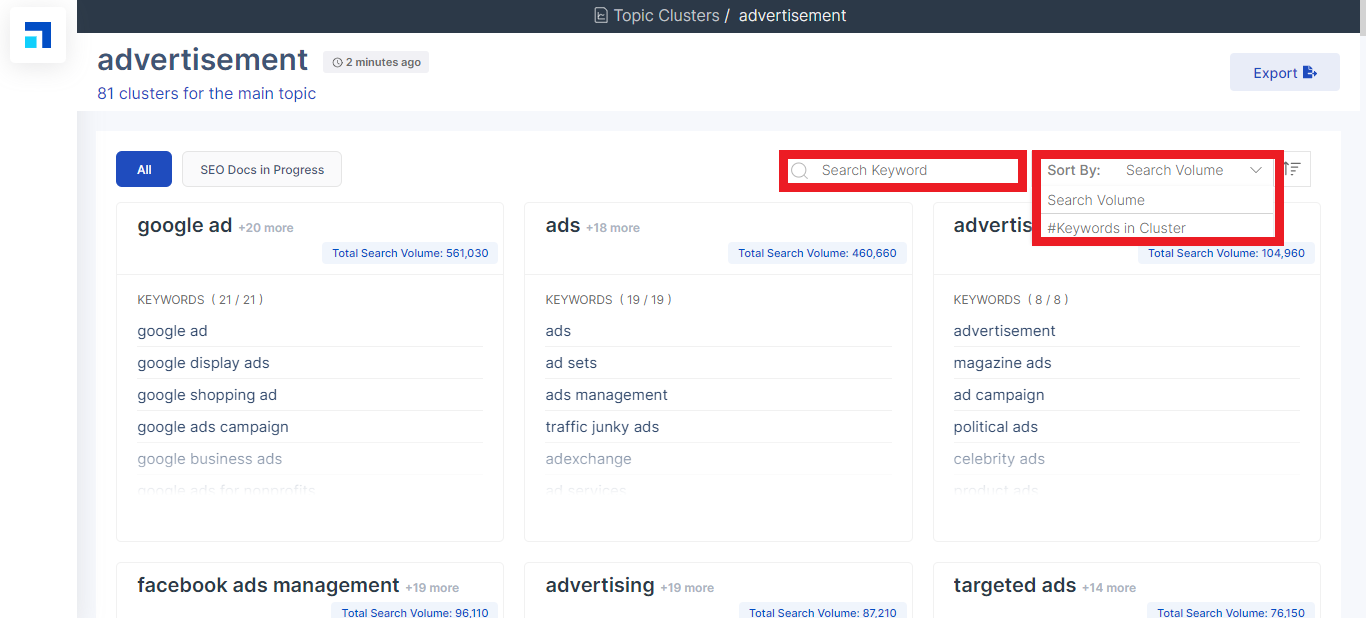Select keyword ad sets
This screenshot has width=1366, height=618.
(571, 363)
